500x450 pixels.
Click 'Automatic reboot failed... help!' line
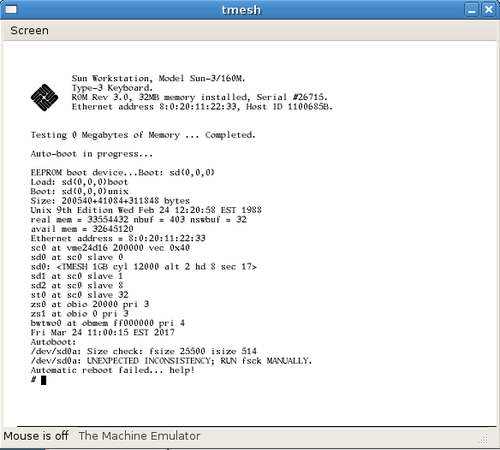113,370
